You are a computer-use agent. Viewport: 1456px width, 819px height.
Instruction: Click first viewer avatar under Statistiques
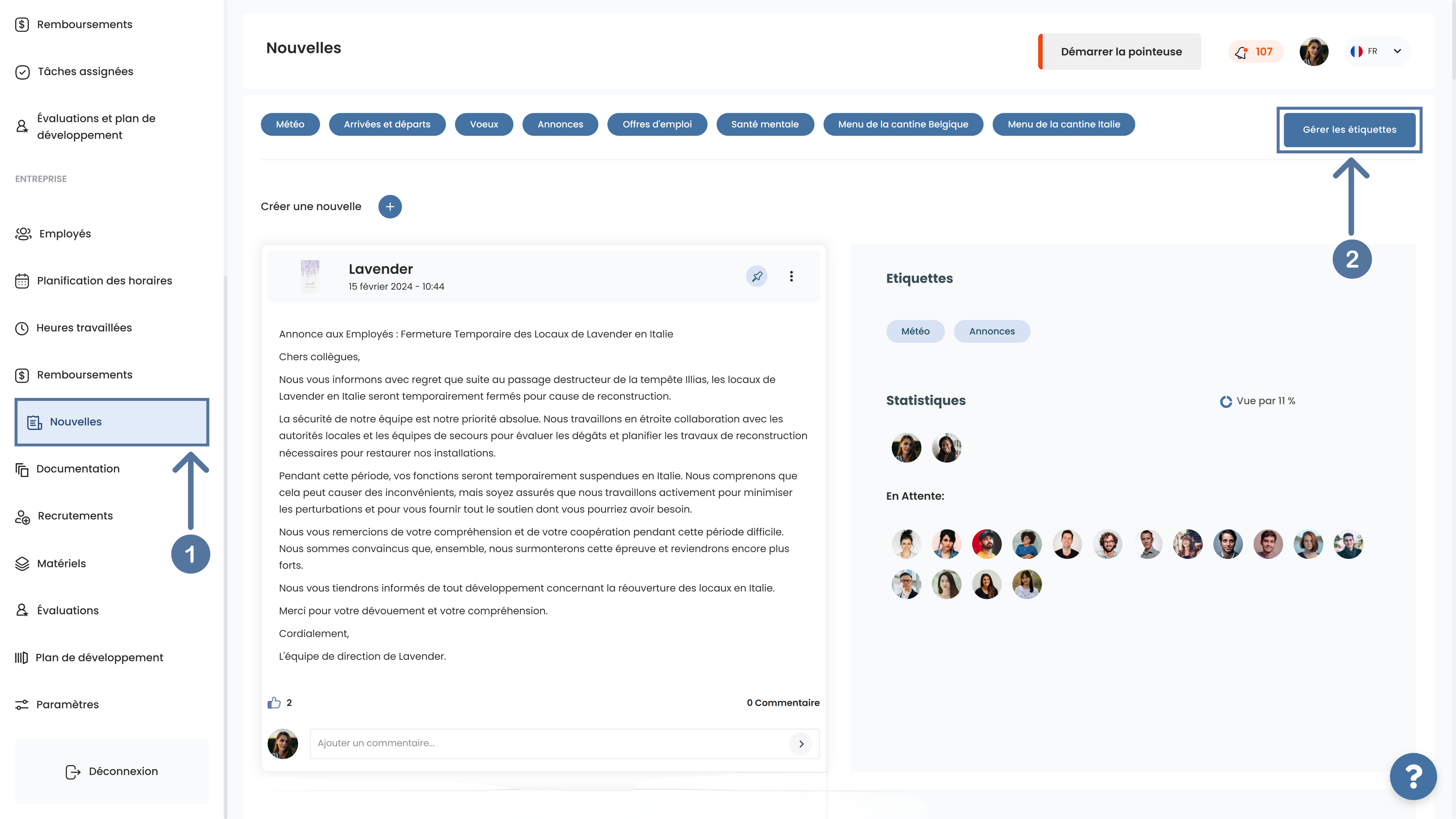tap(906, 448)
